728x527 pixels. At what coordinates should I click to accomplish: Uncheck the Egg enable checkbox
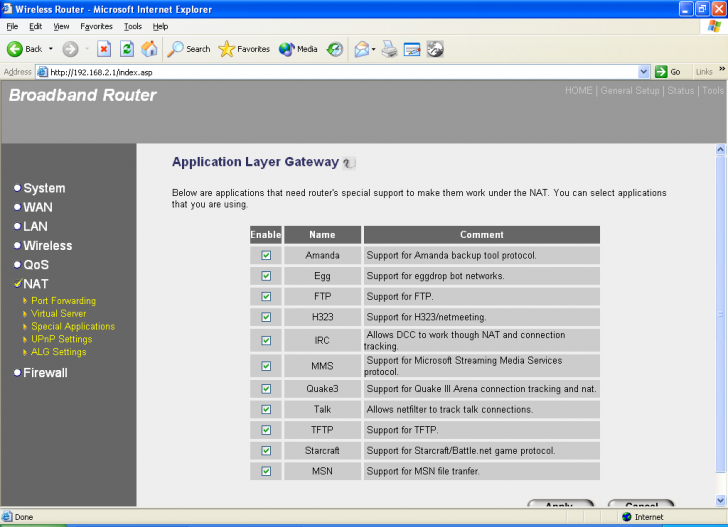coord(266,276)
